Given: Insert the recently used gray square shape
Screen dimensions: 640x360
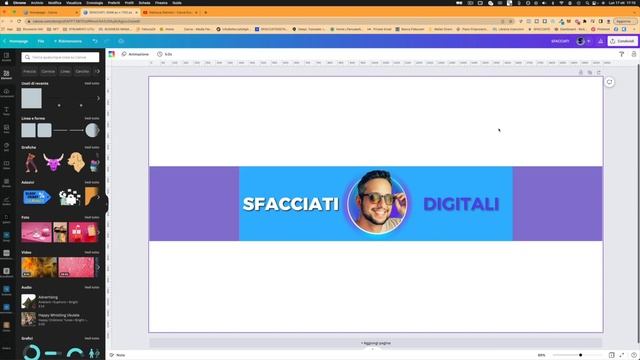Looking at the screenshot, I should pos(31,98).
